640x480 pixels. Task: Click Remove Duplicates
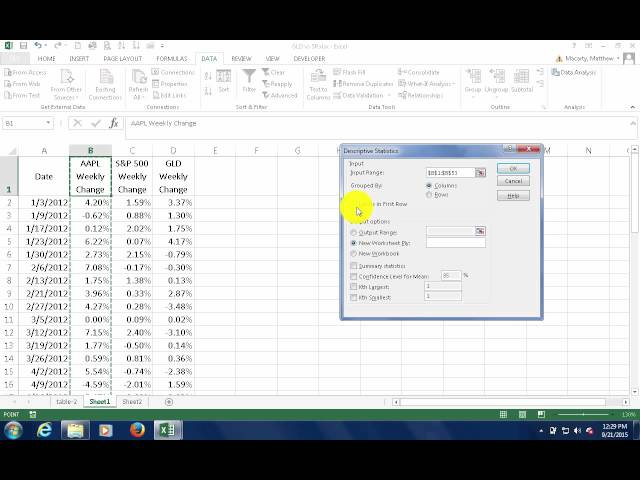363,84
